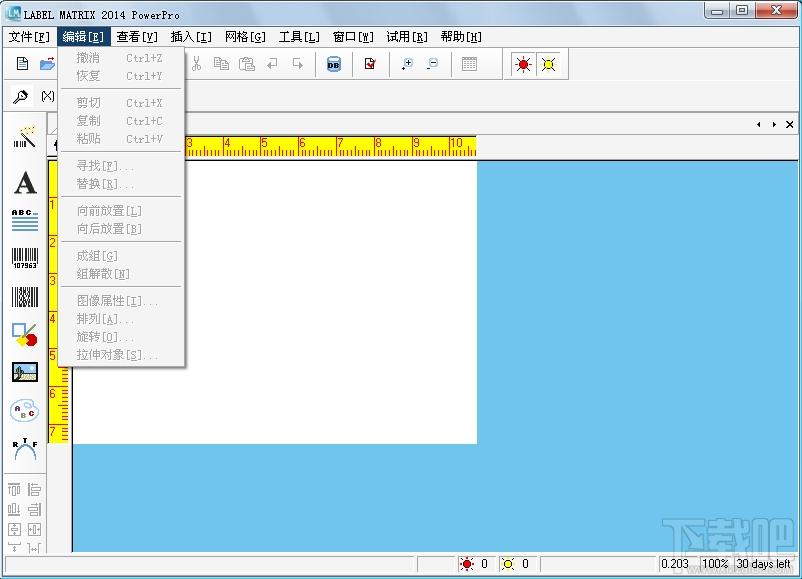
Task: Choose 拉伸对象[S]... in the edit menu
Action: 121,354
